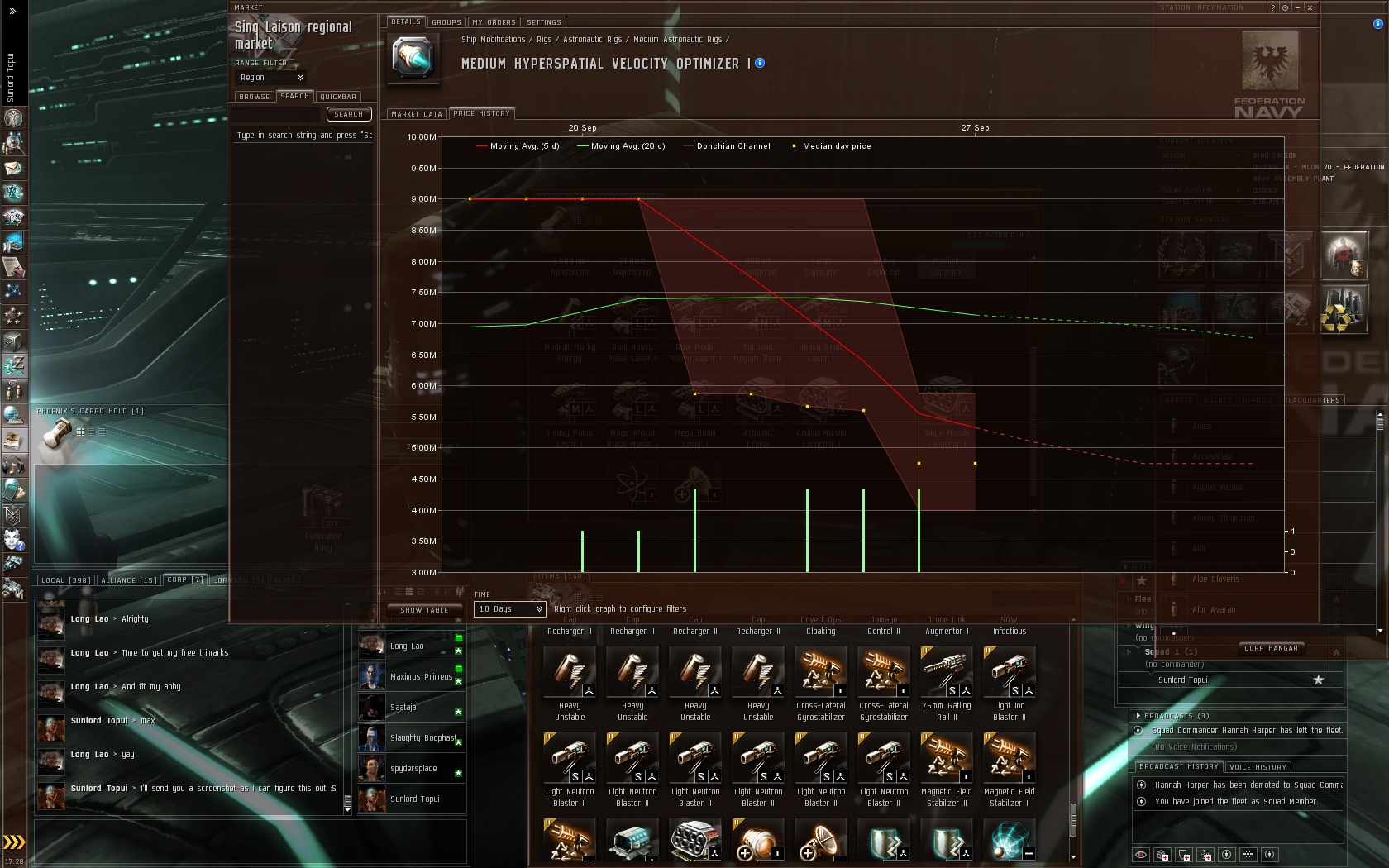Image resolution: width=1389 pixels, height=868 pixels.
Task: Open the My Orders tab
Action: [494, 22]
